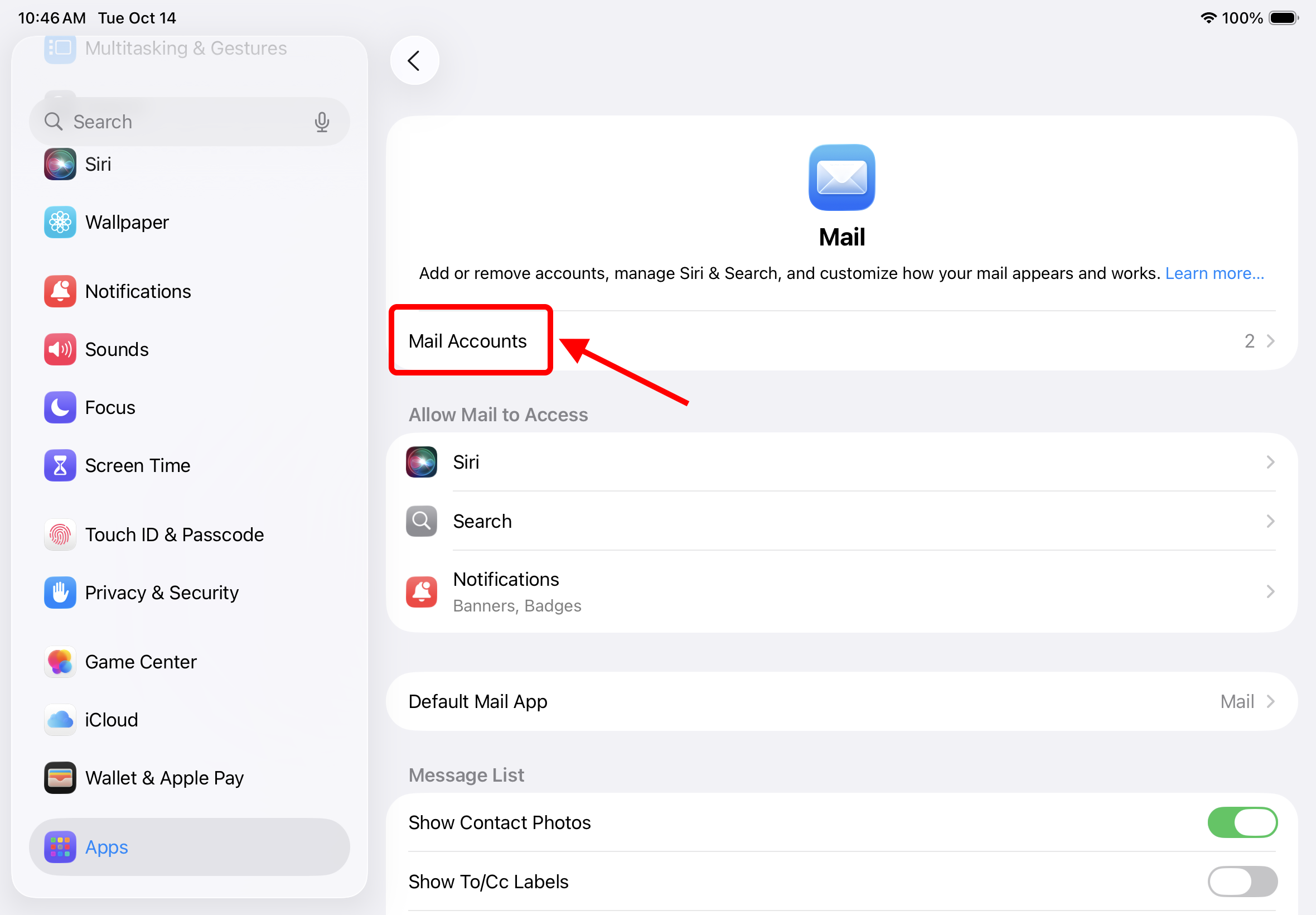Click the Learn more link

coord(1214,273)
